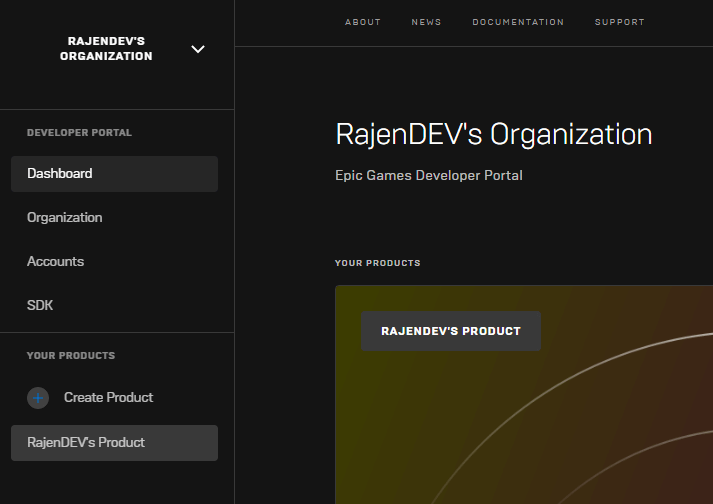This screenshot has width=713, height=504.
Task: Click the DEVELOPER PORTAL section label
Action: coord(79,133)
